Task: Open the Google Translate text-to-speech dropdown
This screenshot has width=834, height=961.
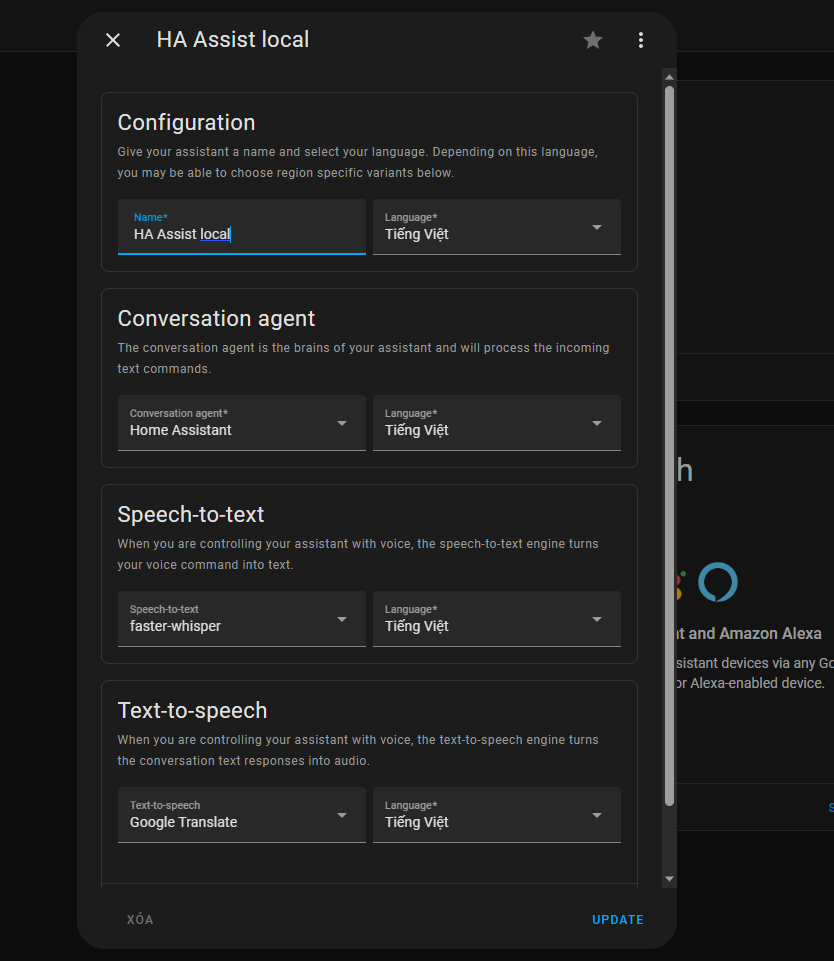Action: [x=241, y=815]
